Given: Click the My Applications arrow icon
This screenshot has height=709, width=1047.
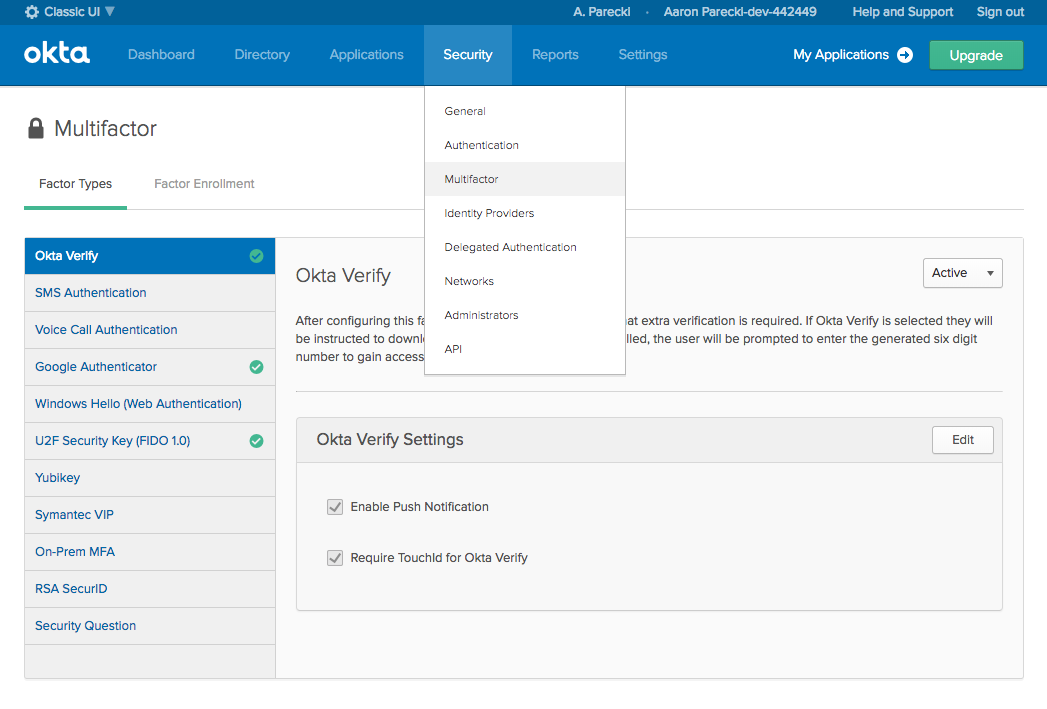Looking at the screenshot, I should [905, 55].
